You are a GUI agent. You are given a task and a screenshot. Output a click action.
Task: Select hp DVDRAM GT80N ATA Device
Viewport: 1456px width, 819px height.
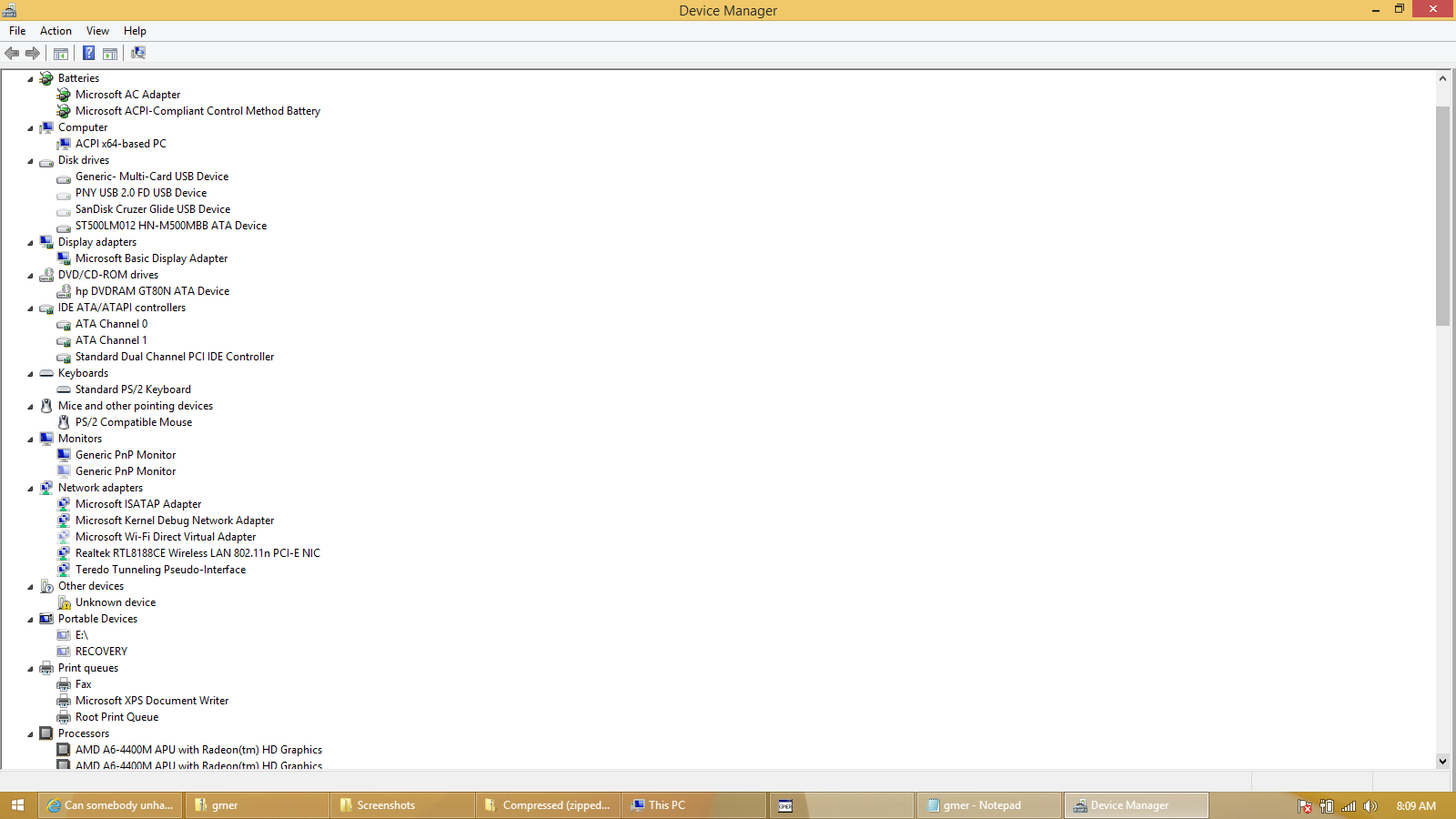[152, 291]
